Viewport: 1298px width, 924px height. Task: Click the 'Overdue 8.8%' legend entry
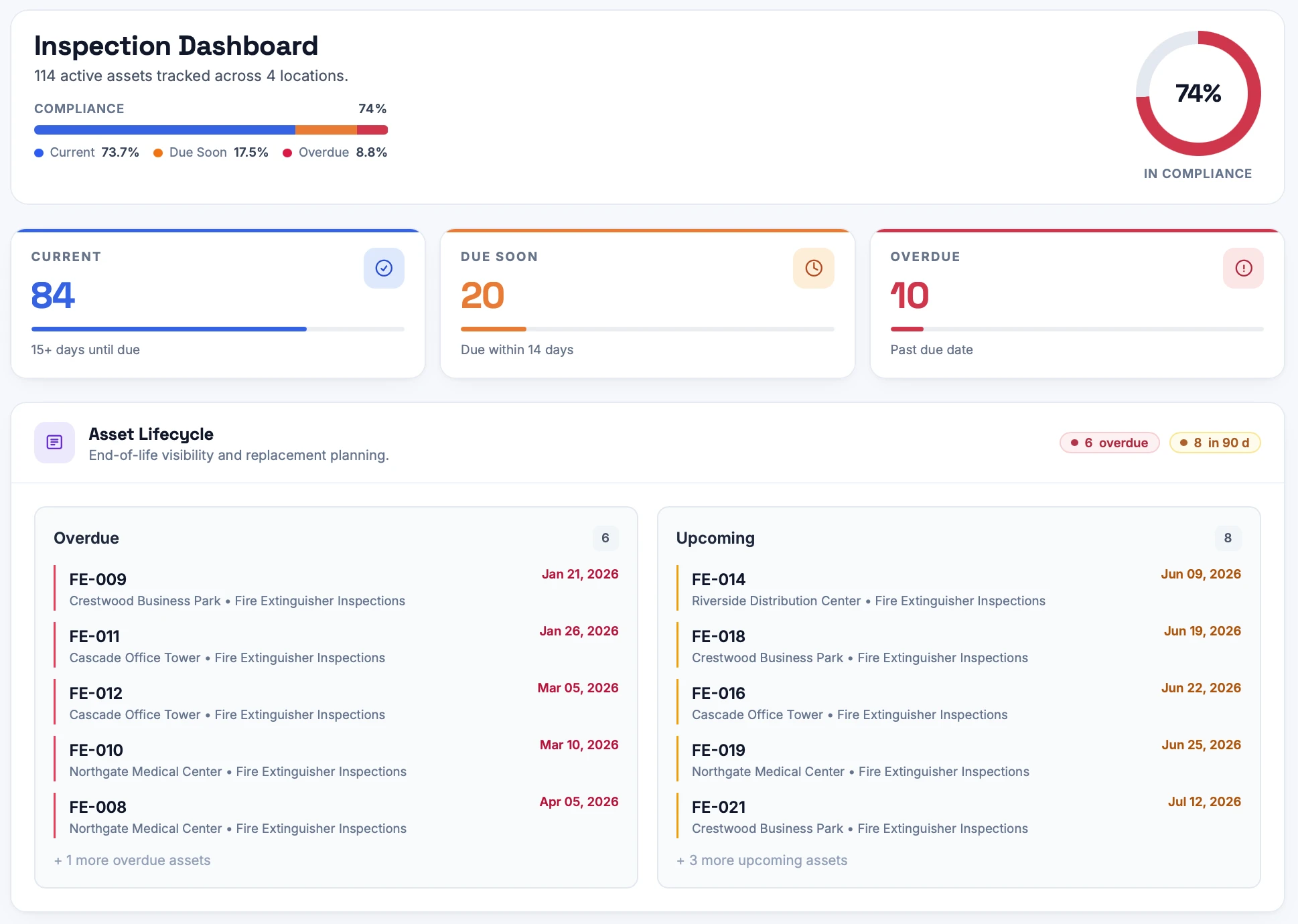pos(335,153)
